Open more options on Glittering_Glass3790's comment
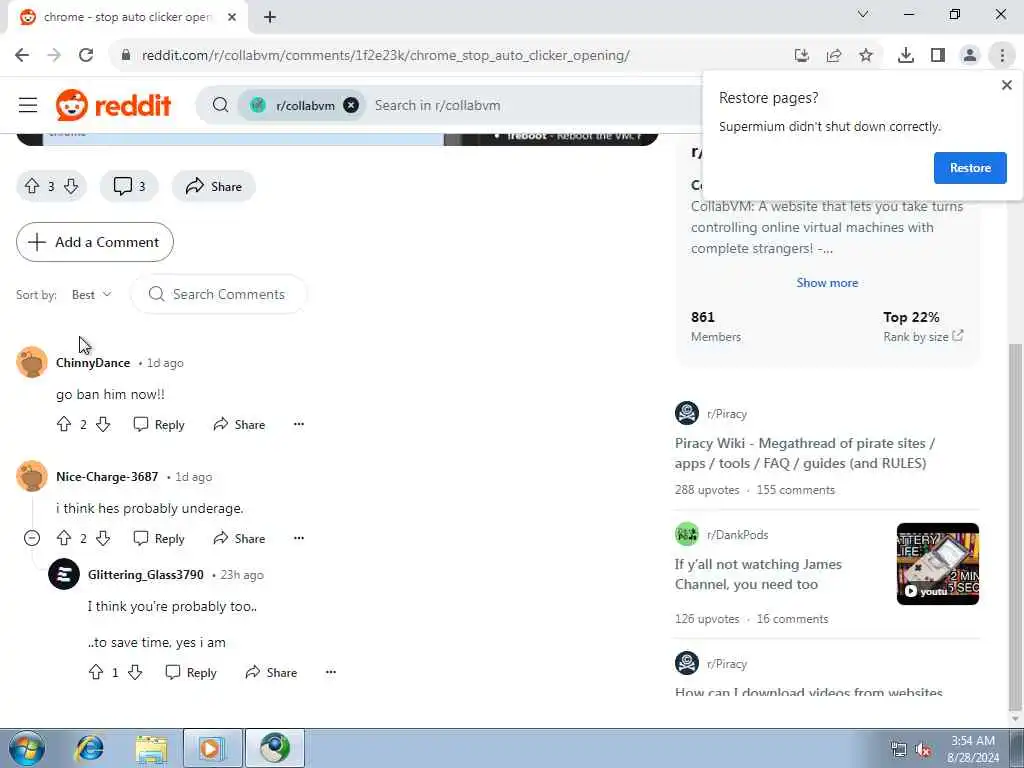This screenshot has width=1024, height=768. [x=331, y=672]
